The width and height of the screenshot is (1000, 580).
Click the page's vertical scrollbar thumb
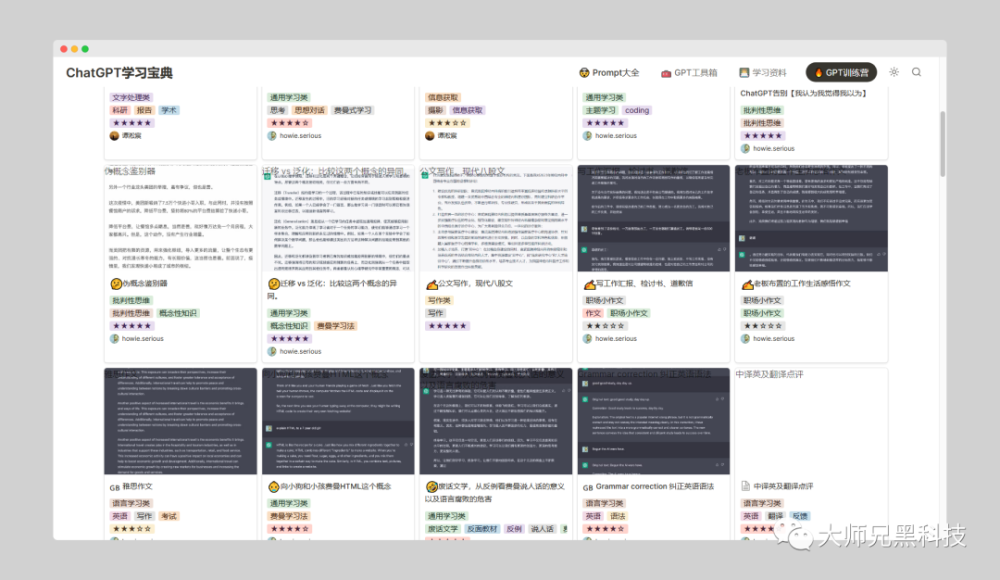click(x=943, y=144)
